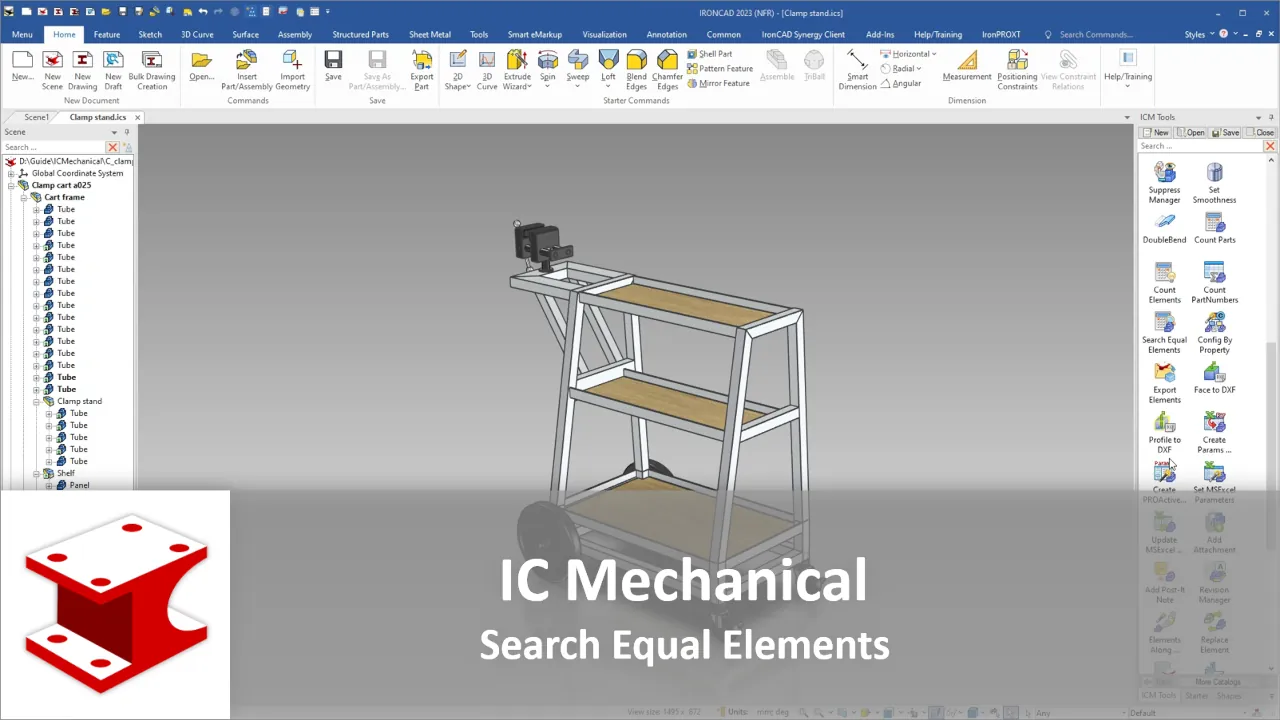Pick the Smart Dimension tool

(x=857, y=68)
